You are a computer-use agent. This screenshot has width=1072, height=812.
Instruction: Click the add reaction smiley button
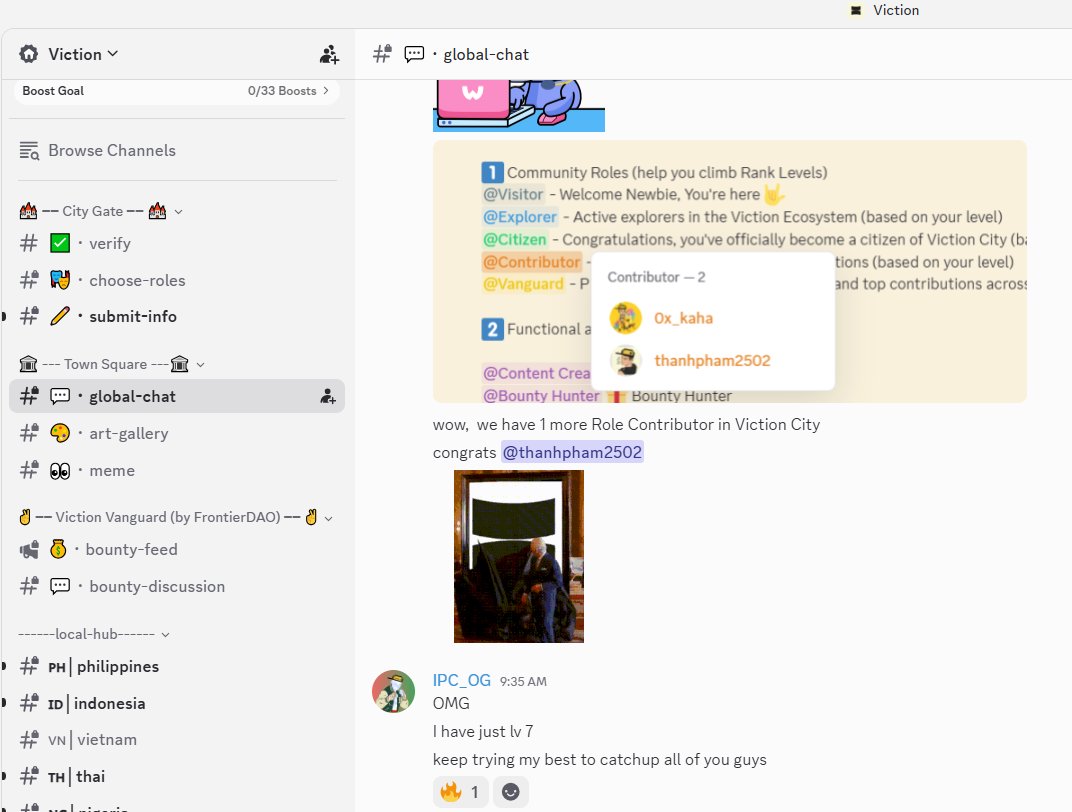[x=511, y=791]
